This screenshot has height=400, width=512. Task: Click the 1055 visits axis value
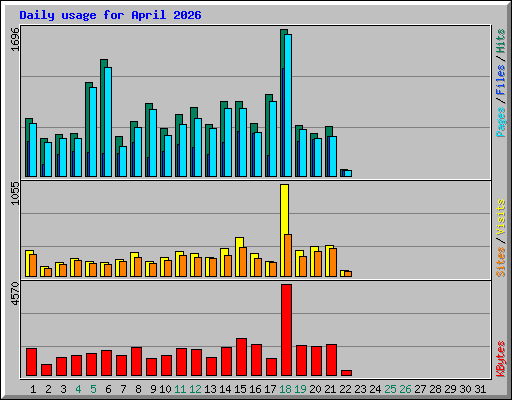(15, 193)
